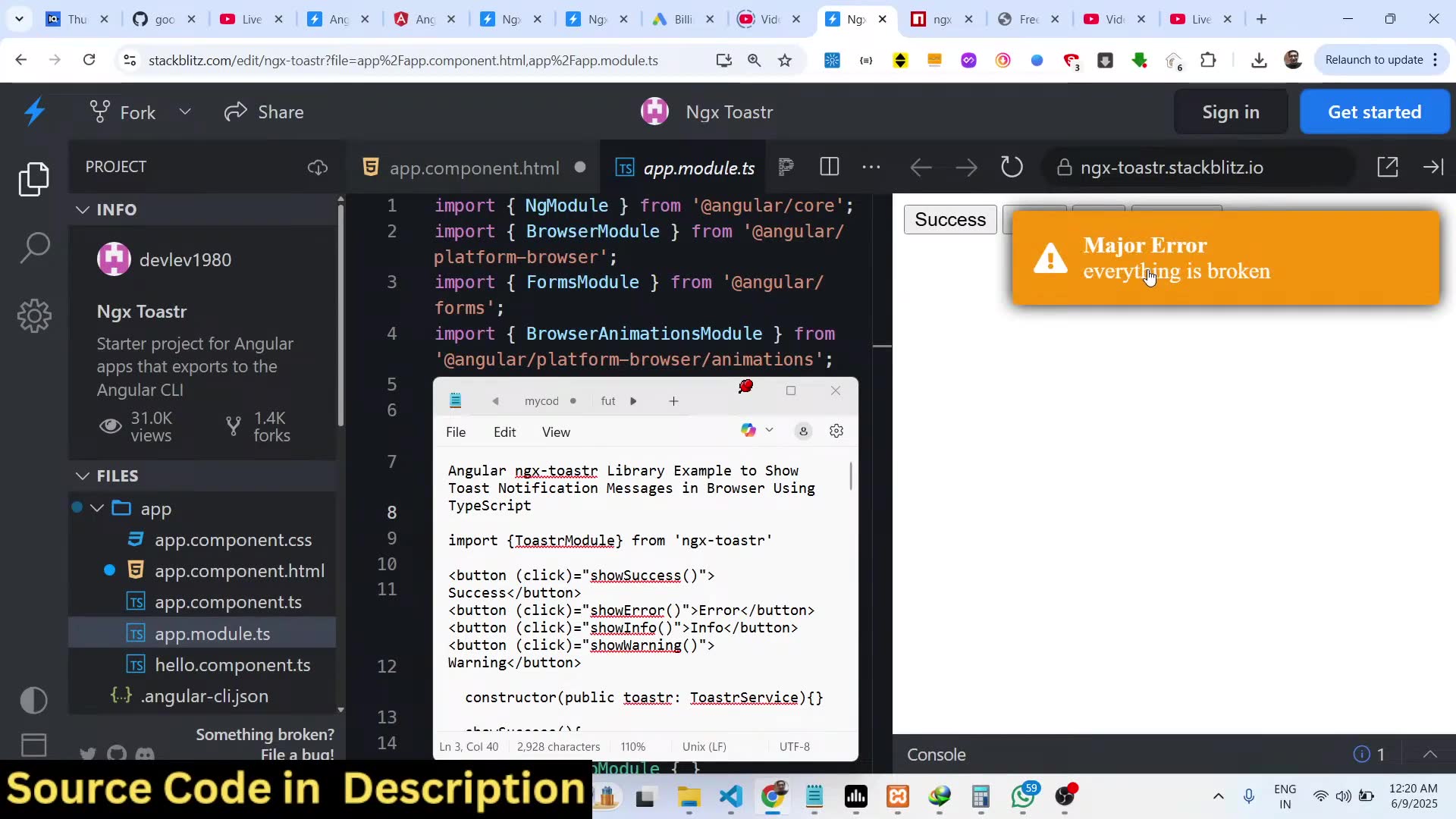Dismiss the Major Error toast notification
Viewport: 1456px width, 819px height.
pyautogui.click(x=1225, y=258)
